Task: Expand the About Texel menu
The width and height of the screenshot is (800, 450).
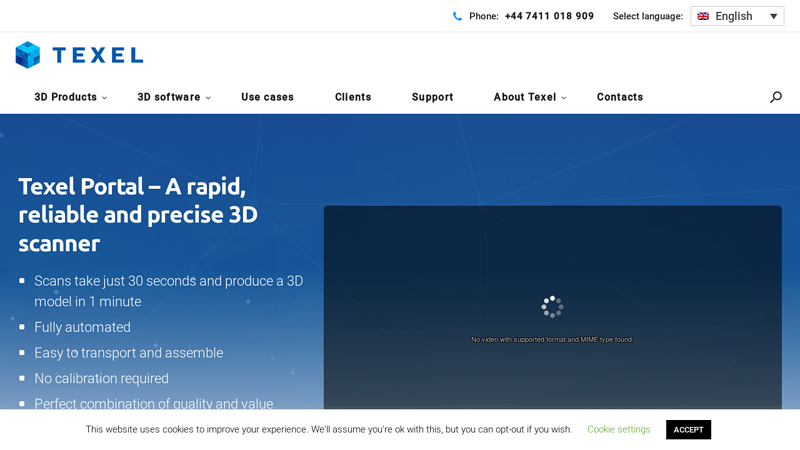Action: (530, 97)
